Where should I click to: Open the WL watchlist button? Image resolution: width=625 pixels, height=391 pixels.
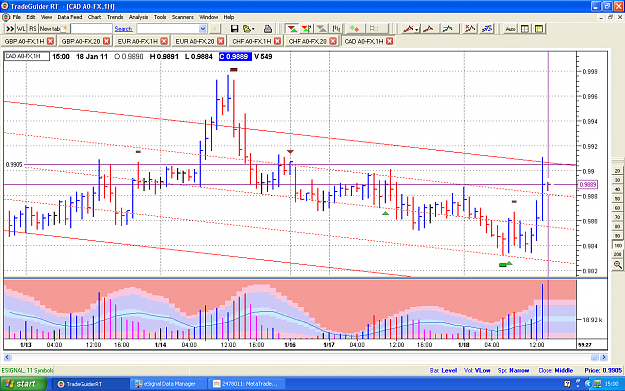[x=21, y=29]
